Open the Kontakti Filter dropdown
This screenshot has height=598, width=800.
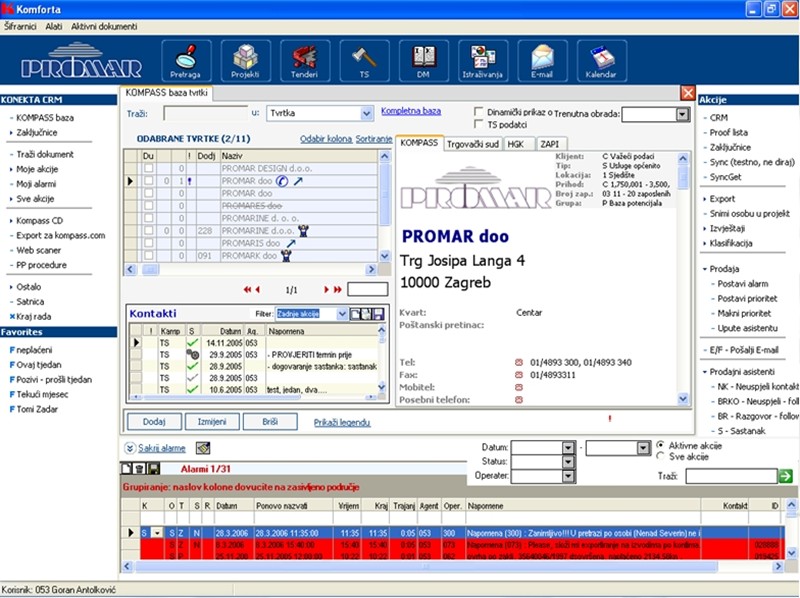click(342, 314)
